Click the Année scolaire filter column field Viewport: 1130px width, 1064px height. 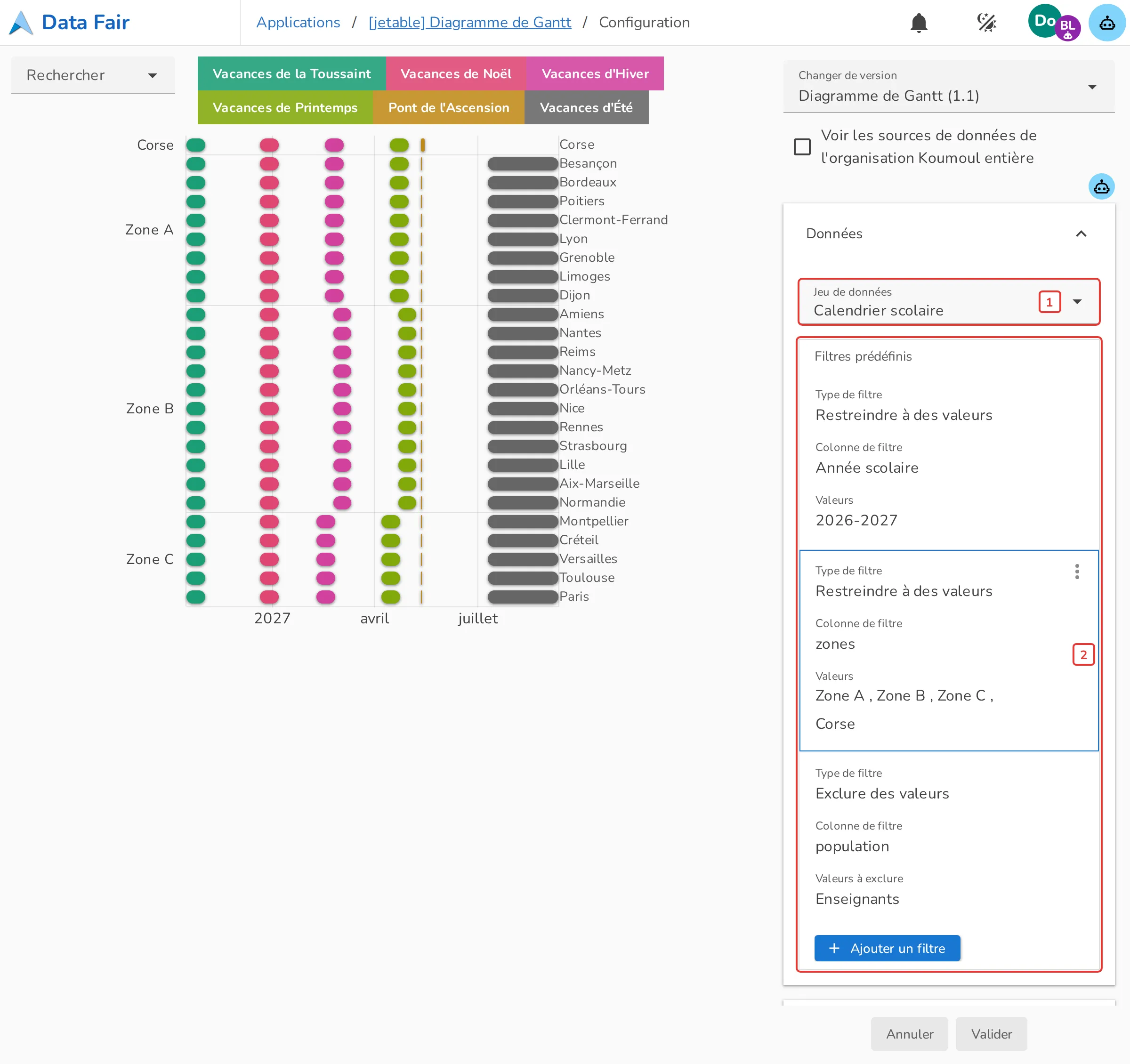(948, 459)
